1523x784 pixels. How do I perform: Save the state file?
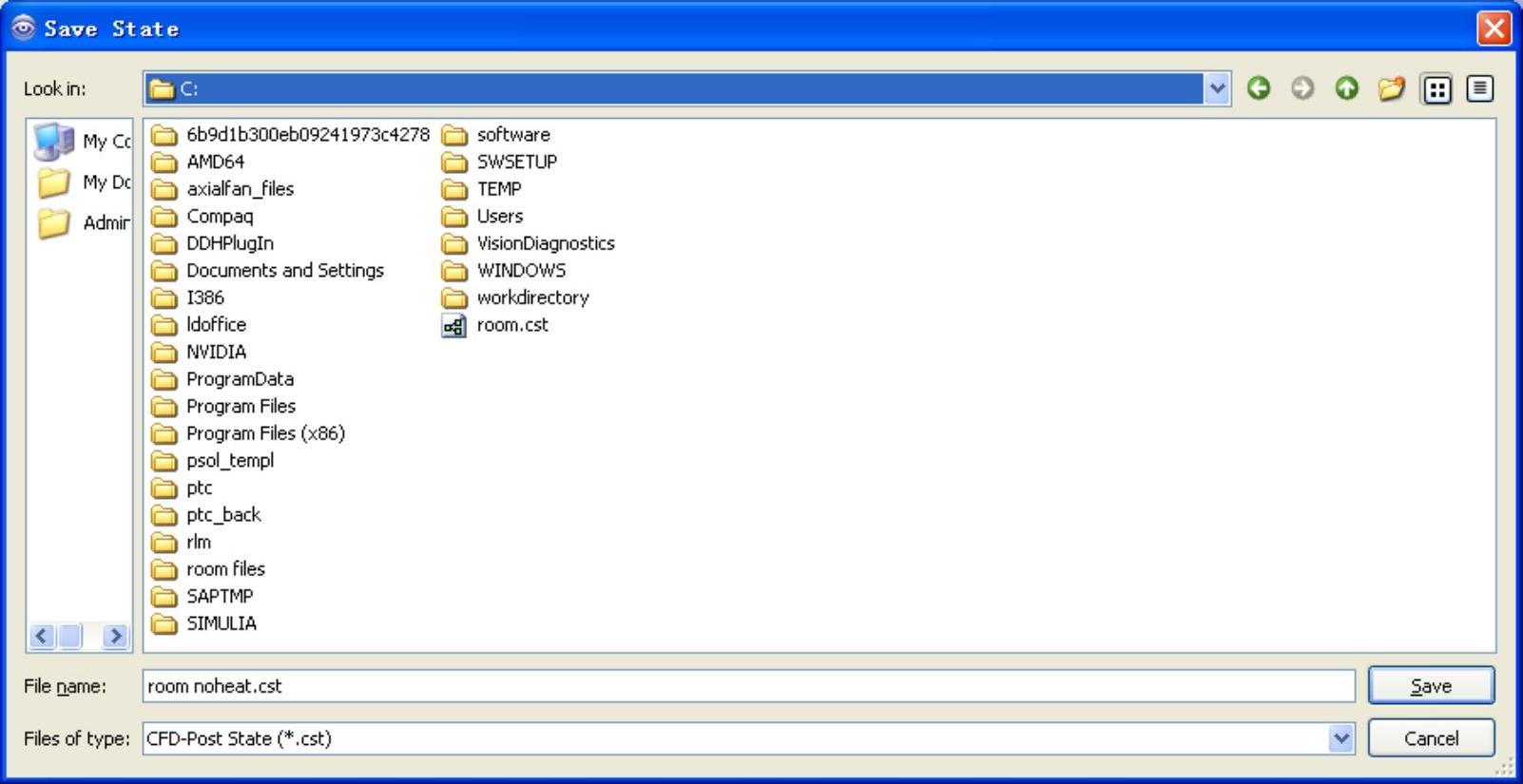click(x=1431, y=686)
